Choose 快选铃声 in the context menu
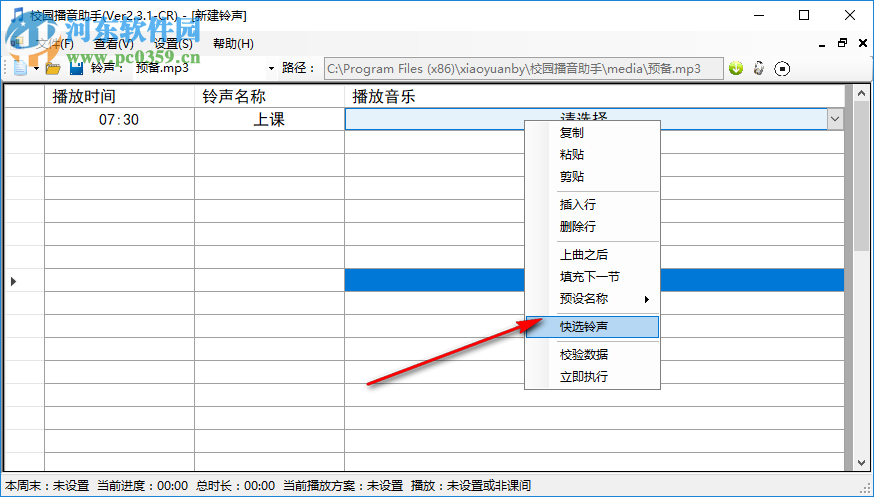Image resolution: width=874 pixels, height=497 pixels. 593,327
